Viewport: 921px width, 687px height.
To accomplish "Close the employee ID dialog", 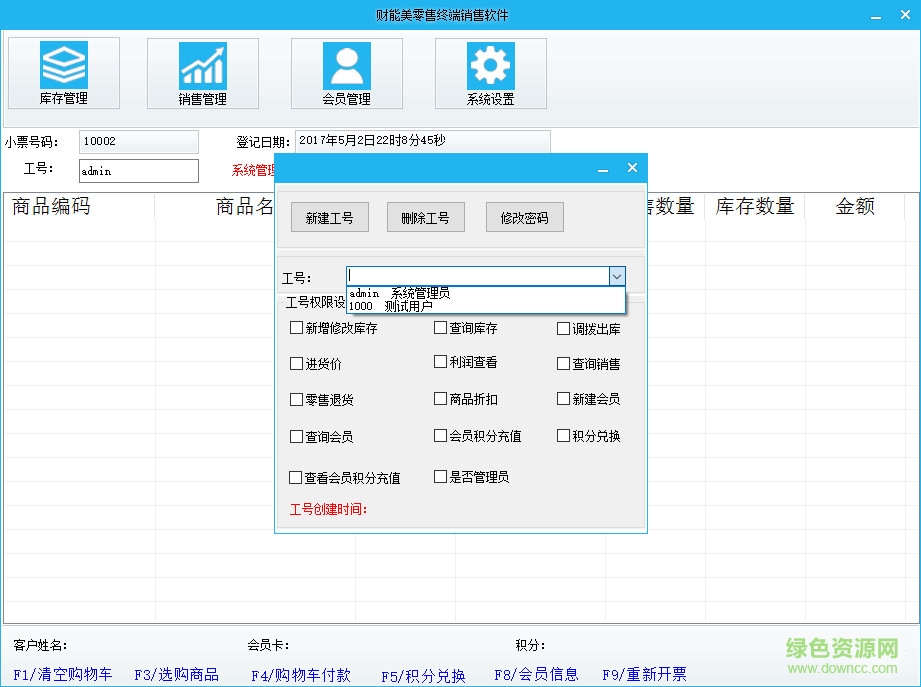I will pyautogui.click(x=632, y=168).
